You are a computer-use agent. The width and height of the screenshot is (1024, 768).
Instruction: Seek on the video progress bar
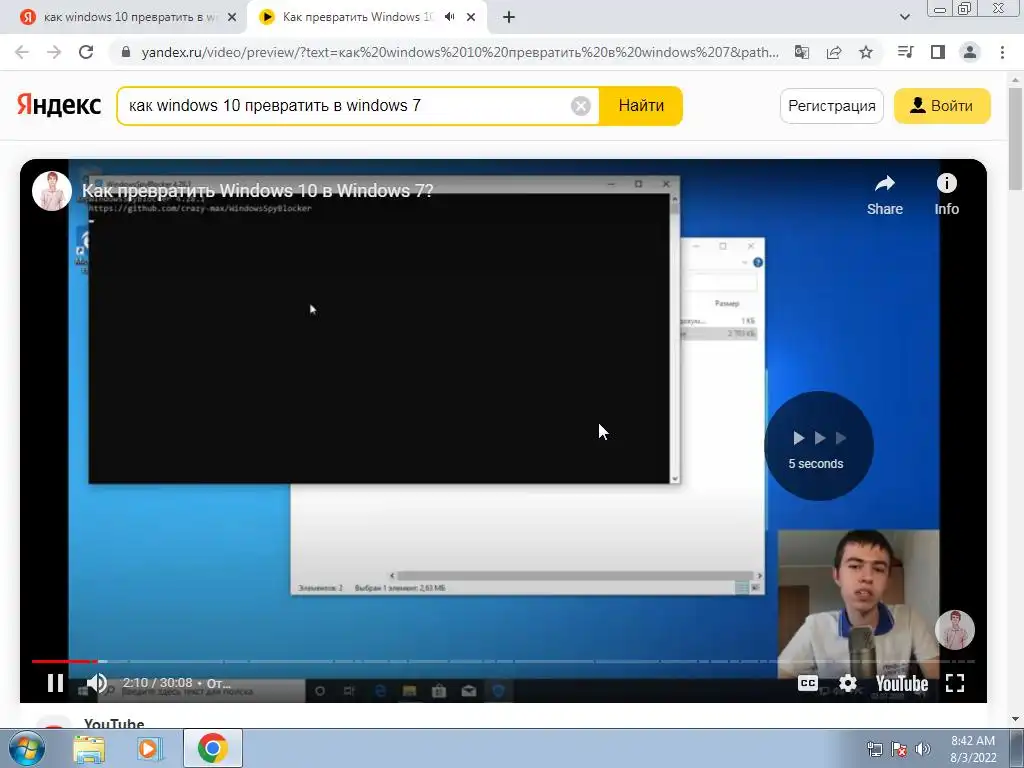[x=503, y=662]
